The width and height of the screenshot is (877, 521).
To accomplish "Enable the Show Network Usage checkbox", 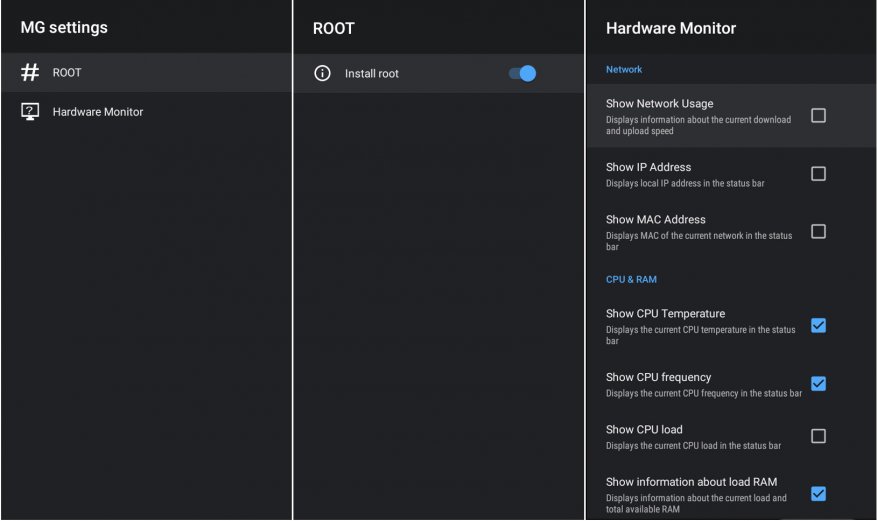I will click(x=818, y=116).
